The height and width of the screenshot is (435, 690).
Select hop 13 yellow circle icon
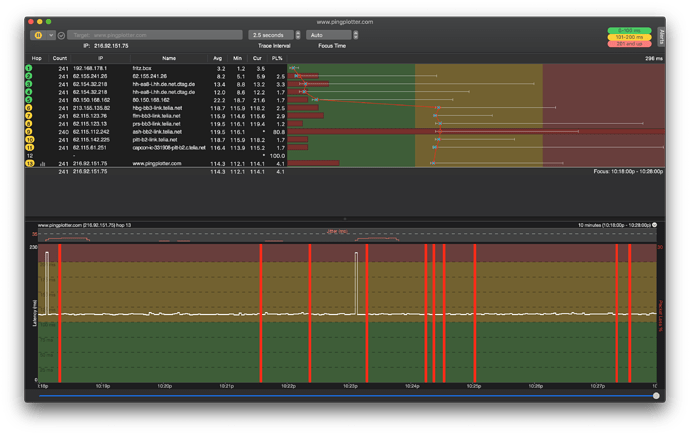coord(29,163)
